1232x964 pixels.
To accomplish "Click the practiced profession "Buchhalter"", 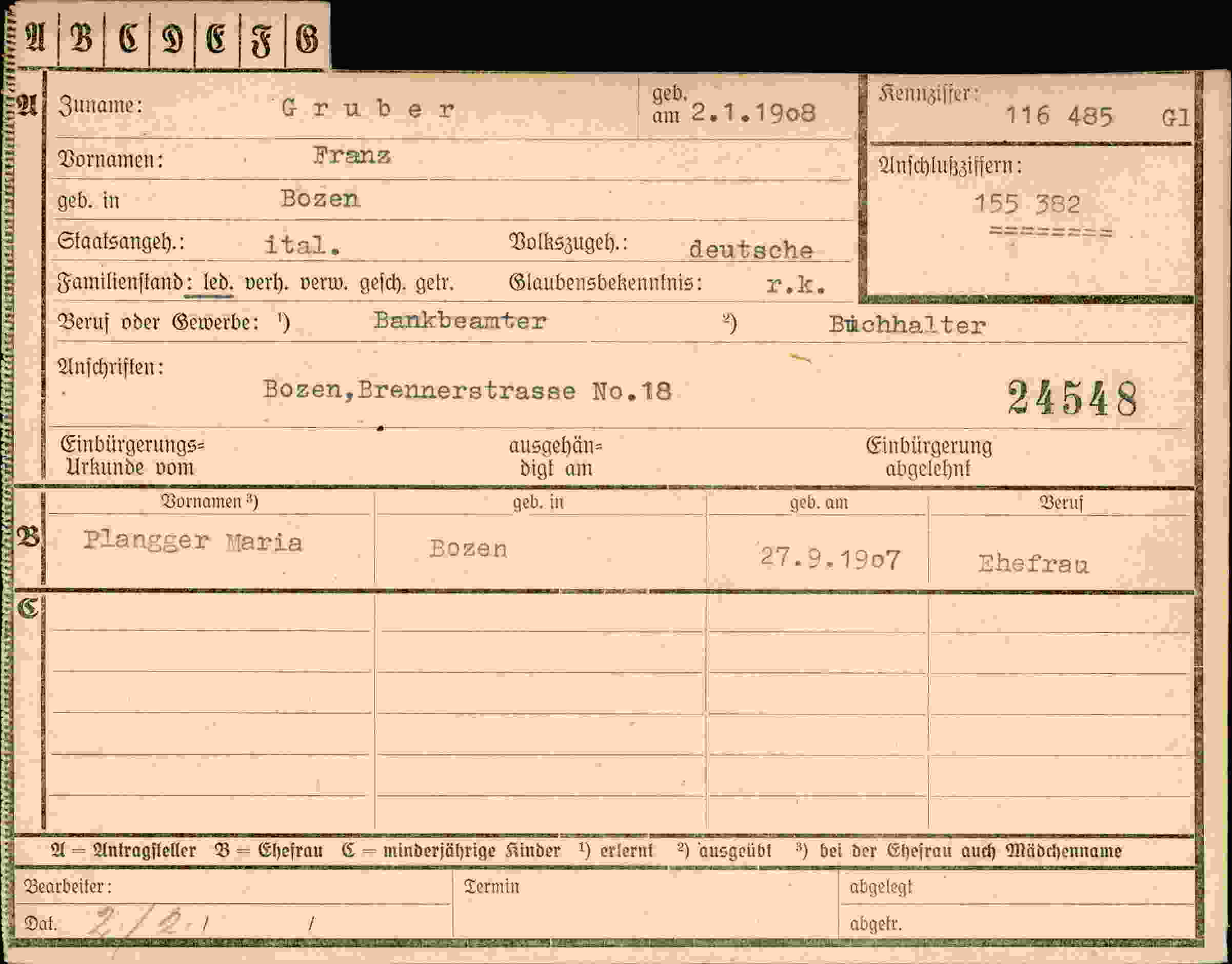I will [x=907, y=325].
